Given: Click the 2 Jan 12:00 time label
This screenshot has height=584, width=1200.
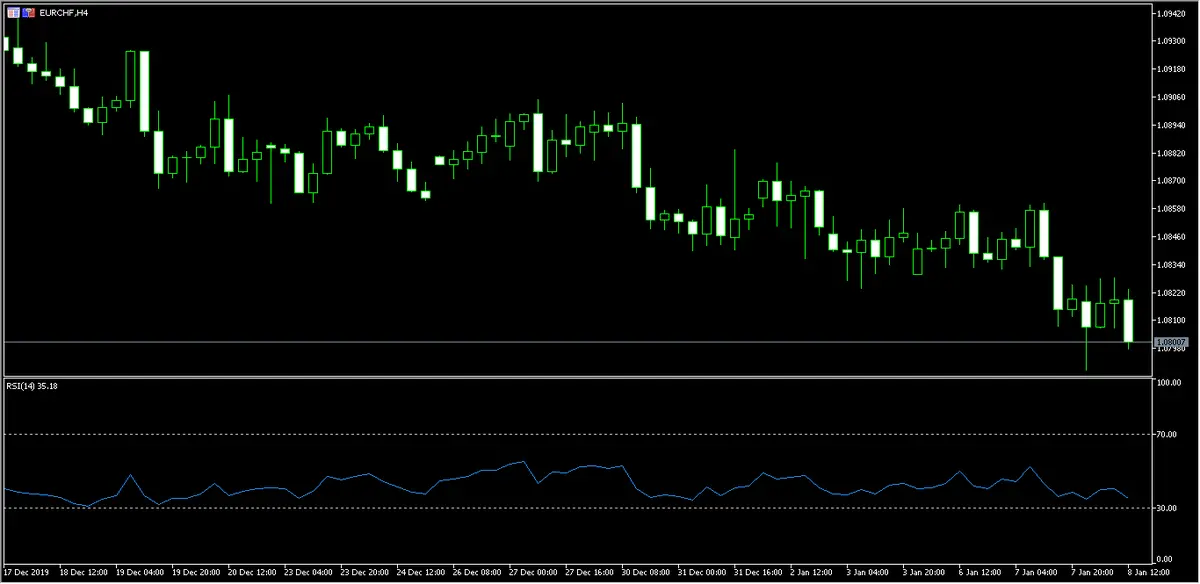Looking at the screenshot, I should point(809,573).
